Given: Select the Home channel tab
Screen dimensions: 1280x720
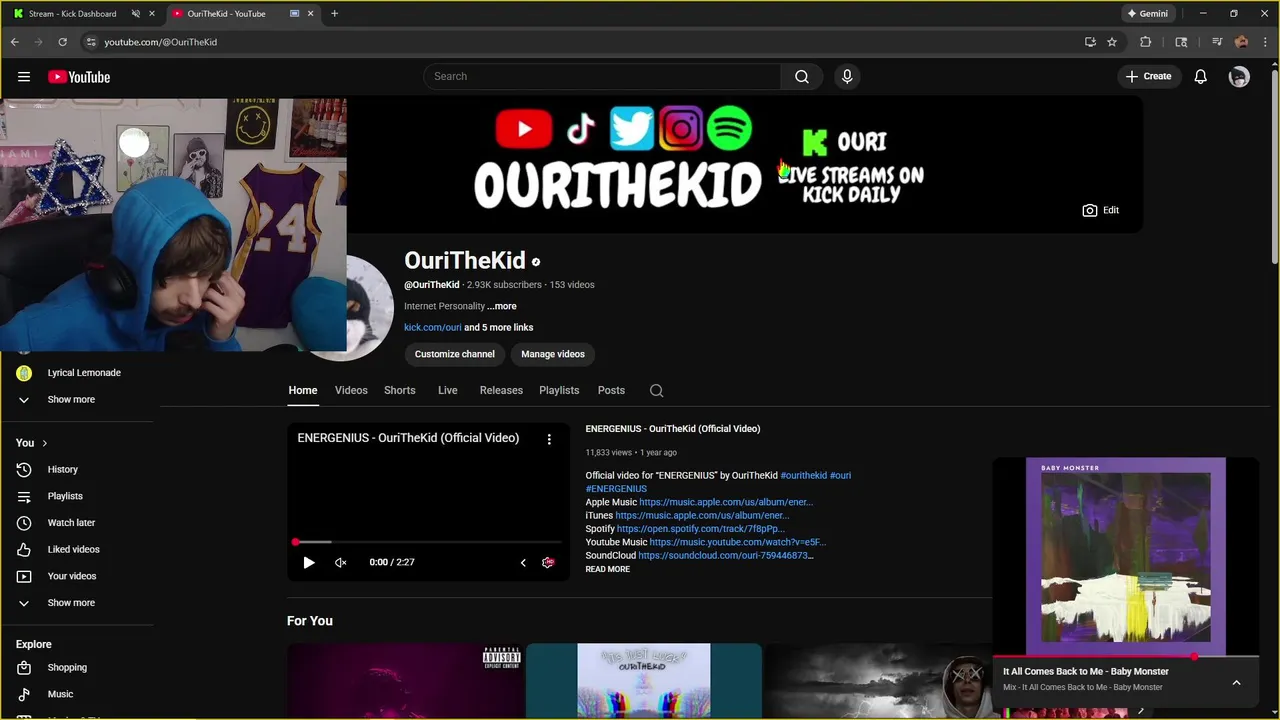Looking at the screenshot, I should [303, 390].
